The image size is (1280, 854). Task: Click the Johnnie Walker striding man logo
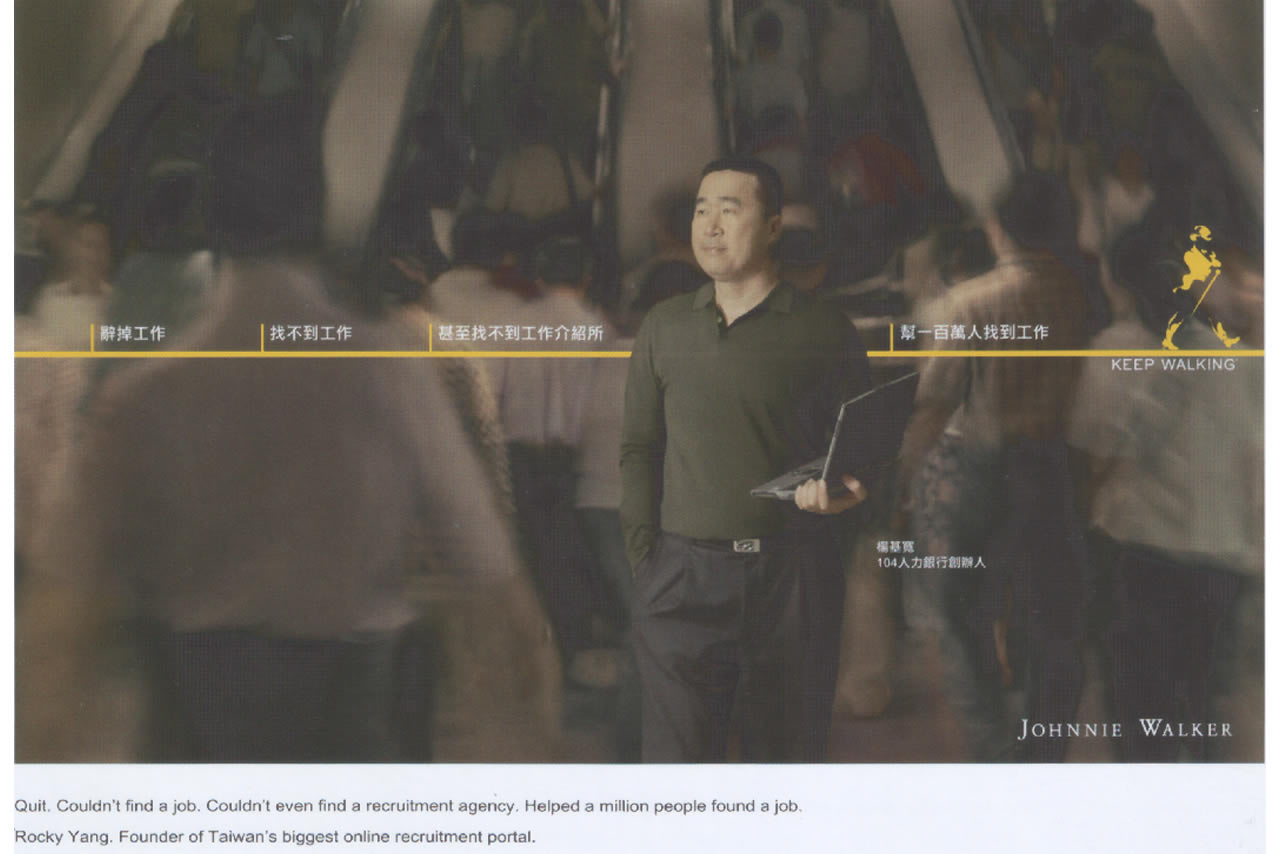click(1198, 287)
